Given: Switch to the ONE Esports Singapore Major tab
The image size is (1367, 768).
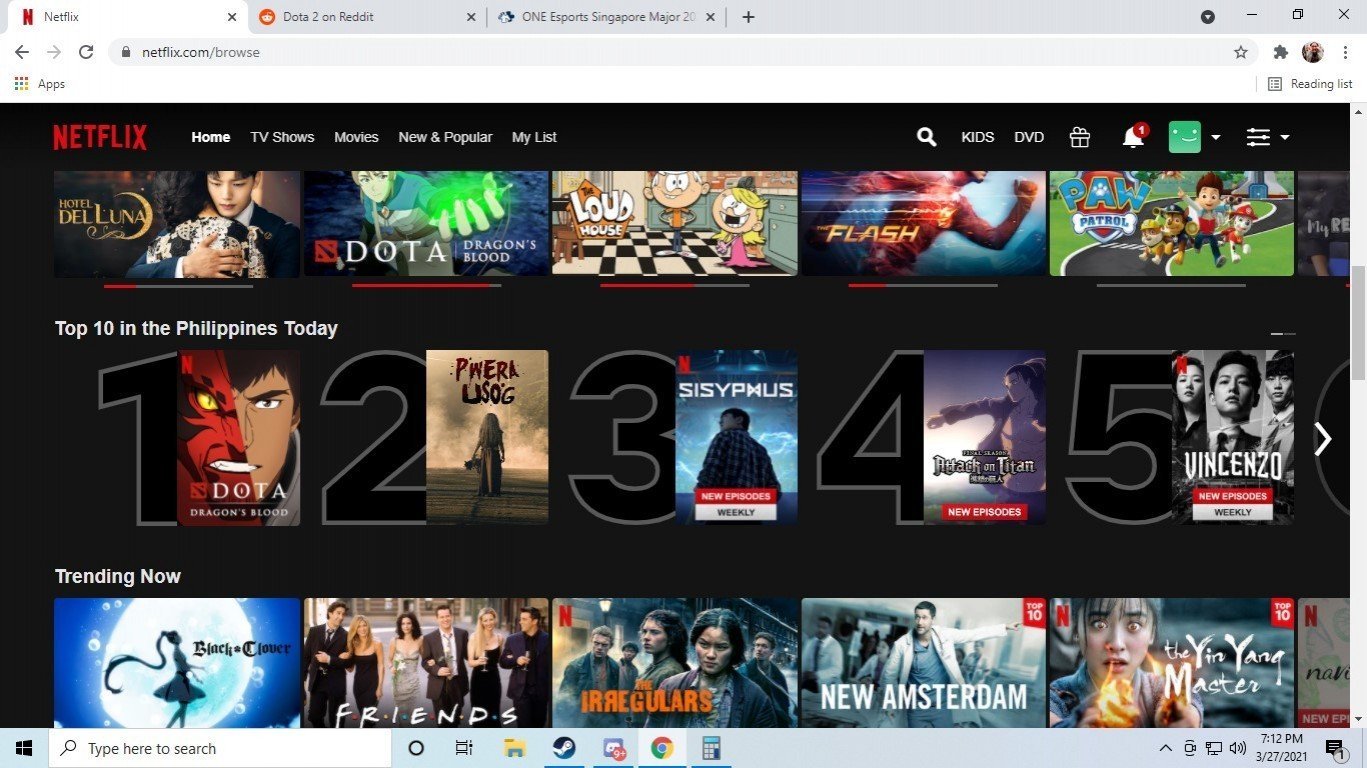Looking at the screenshot, I should click(x=606, y=17).
